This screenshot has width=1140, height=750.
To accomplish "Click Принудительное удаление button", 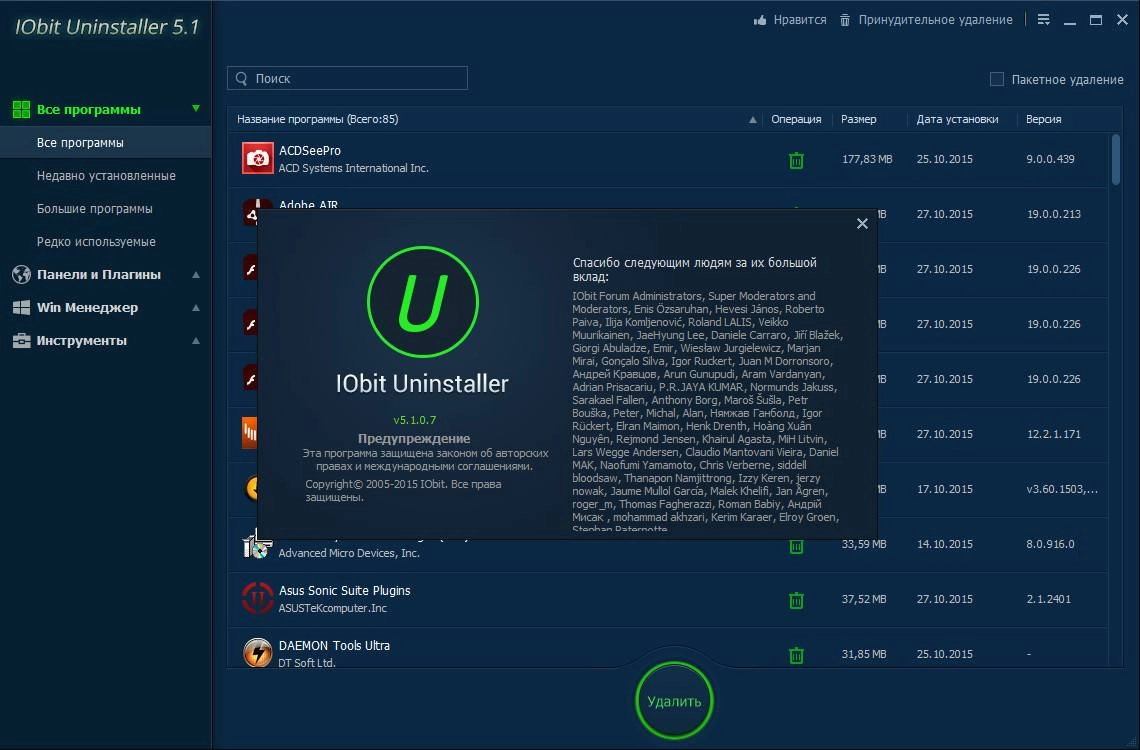I will click(935, 20).
